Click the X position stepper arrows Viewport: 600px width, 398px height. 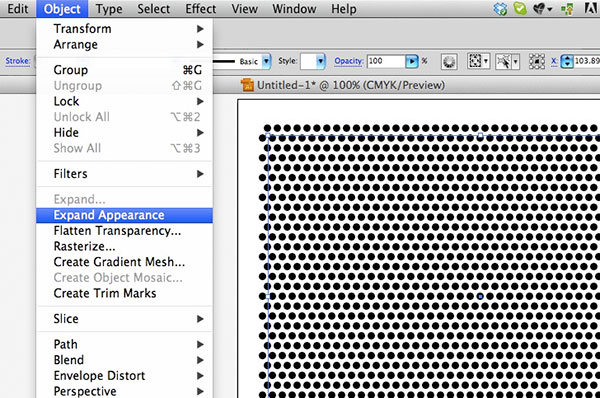[567, 61]
